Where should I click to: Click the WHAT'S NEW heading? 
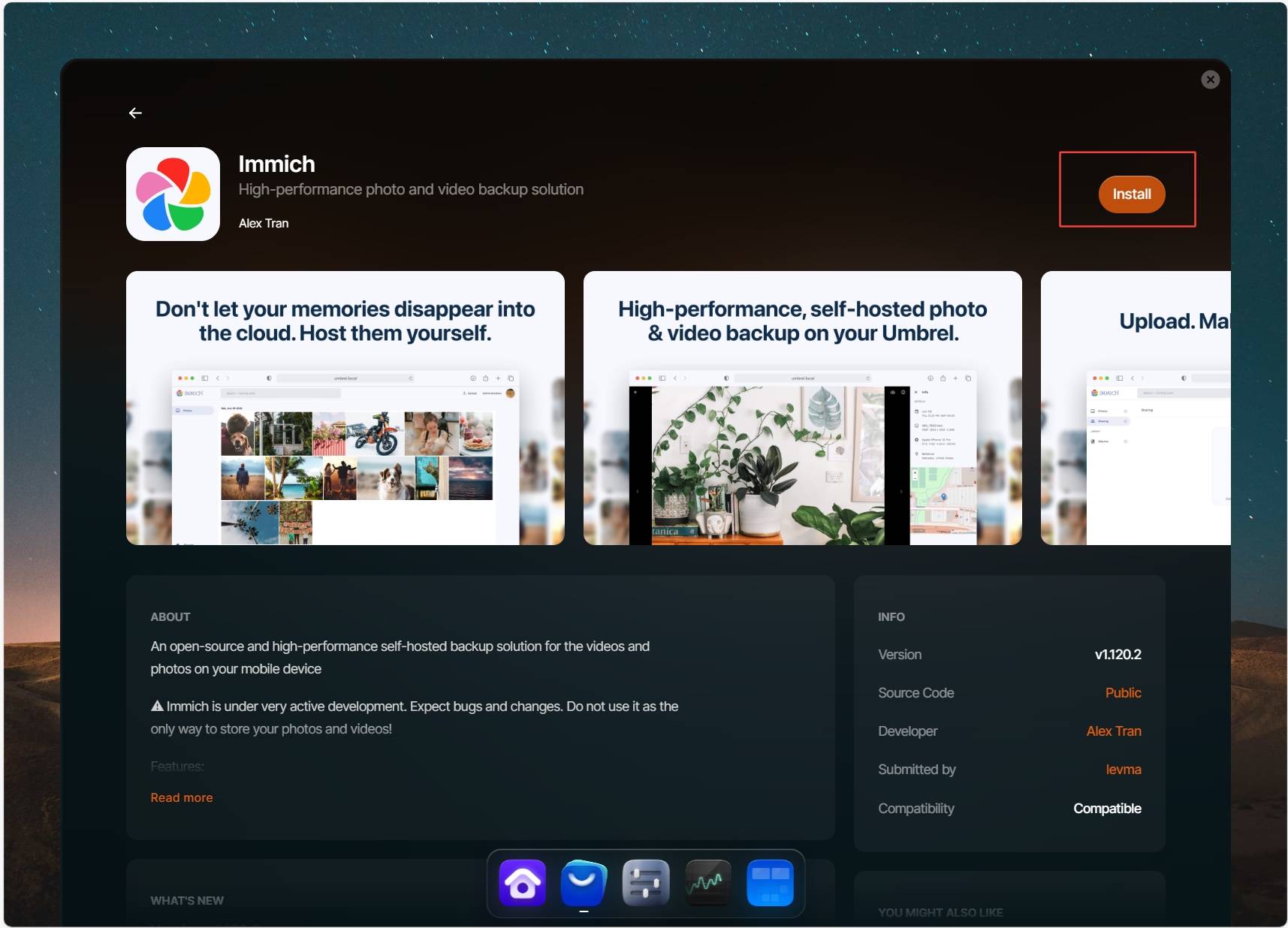pos(187,900)
